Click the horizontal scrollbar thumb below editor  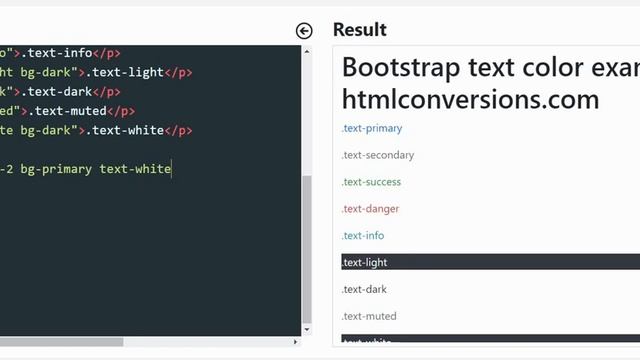pos(61,342)
